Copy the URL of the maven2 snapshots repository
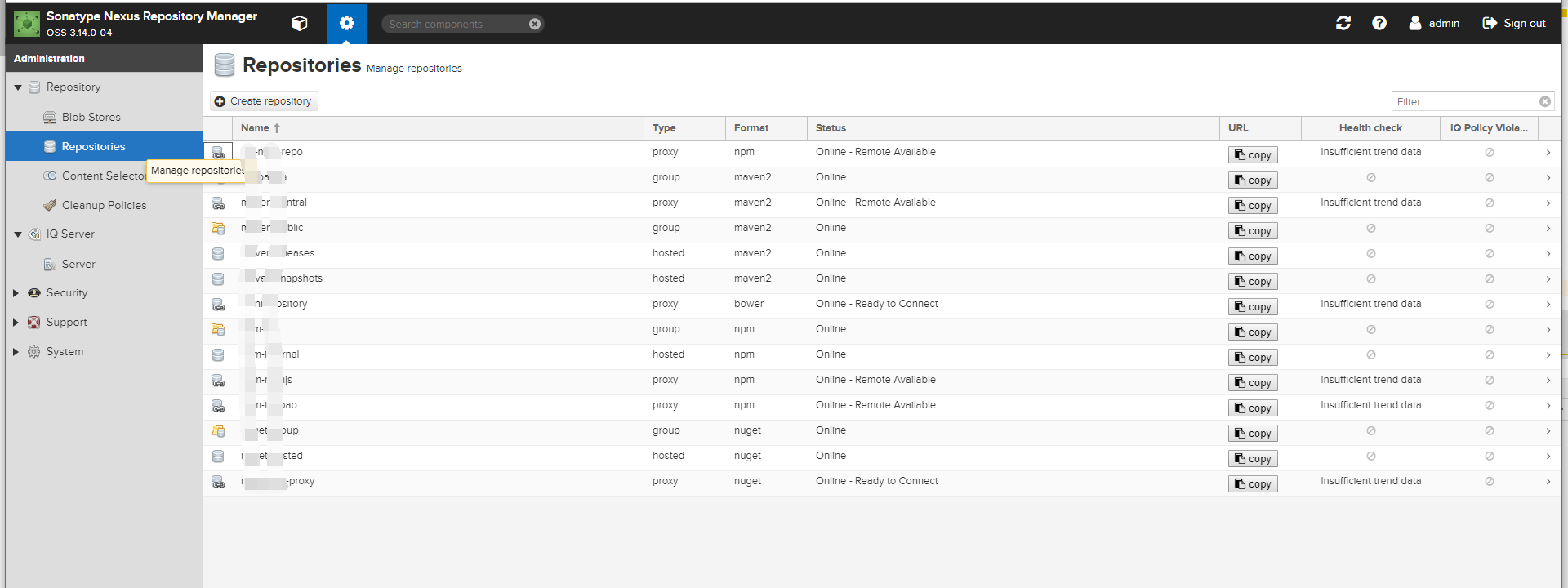 coord(1253,282)
